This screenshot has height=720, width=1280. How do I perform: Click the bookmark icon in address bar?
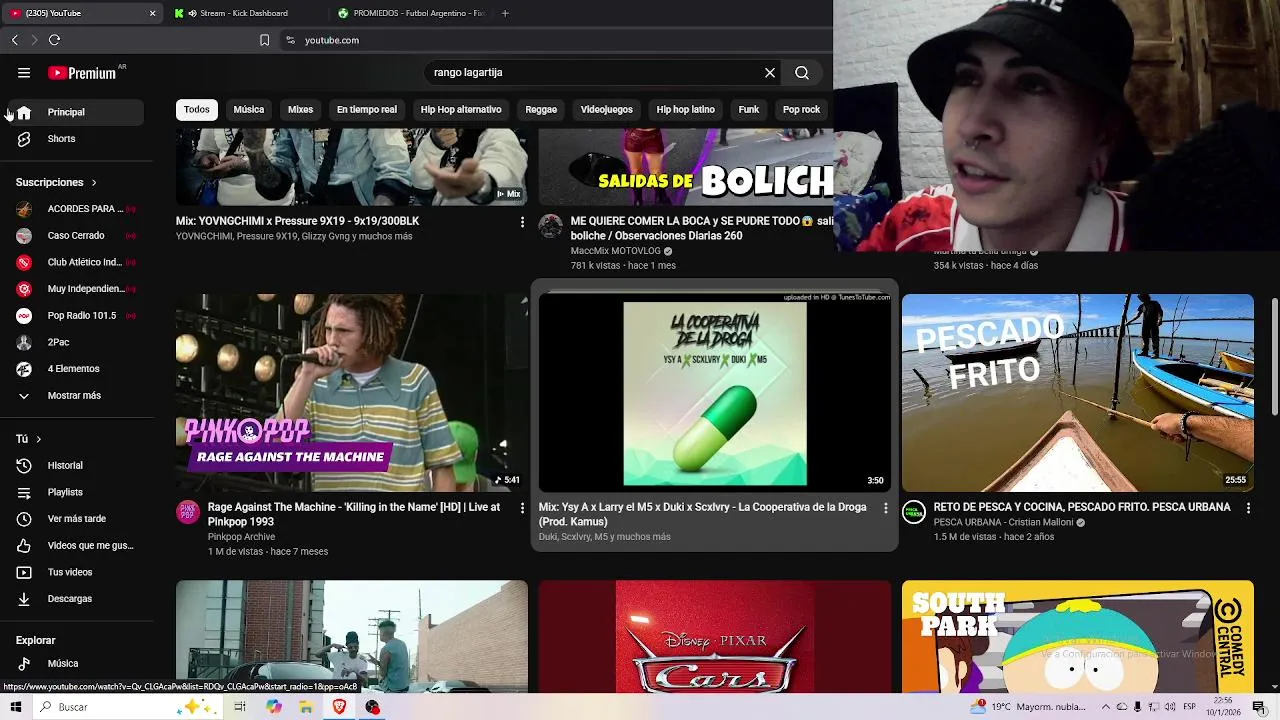[x=264, y=40]
